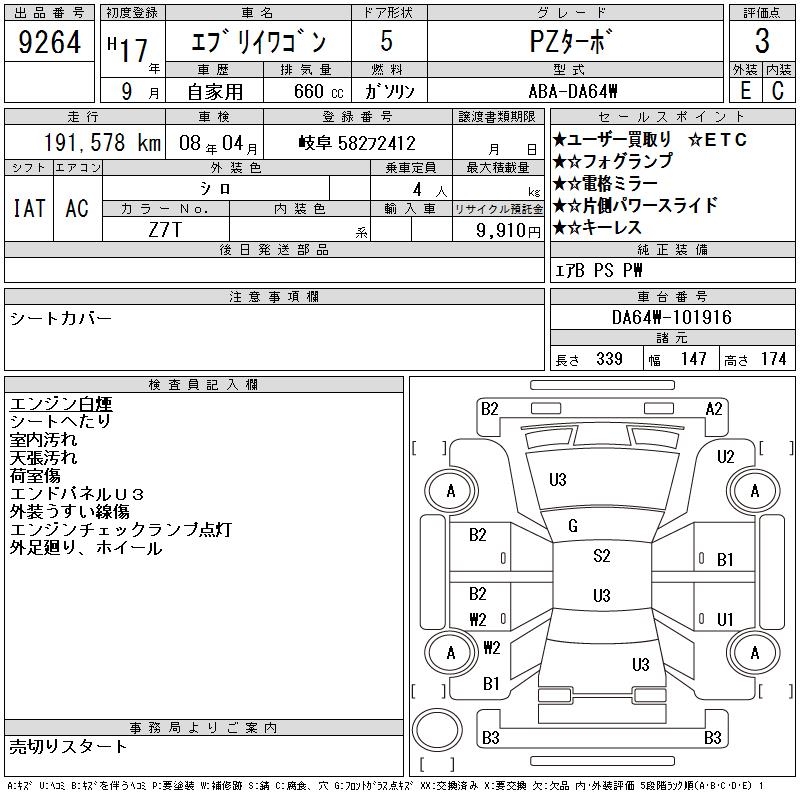Viewport: 800px width, 800px height.
Task: Click the rear-right wheel circle marked A
Action: (754, 653)
